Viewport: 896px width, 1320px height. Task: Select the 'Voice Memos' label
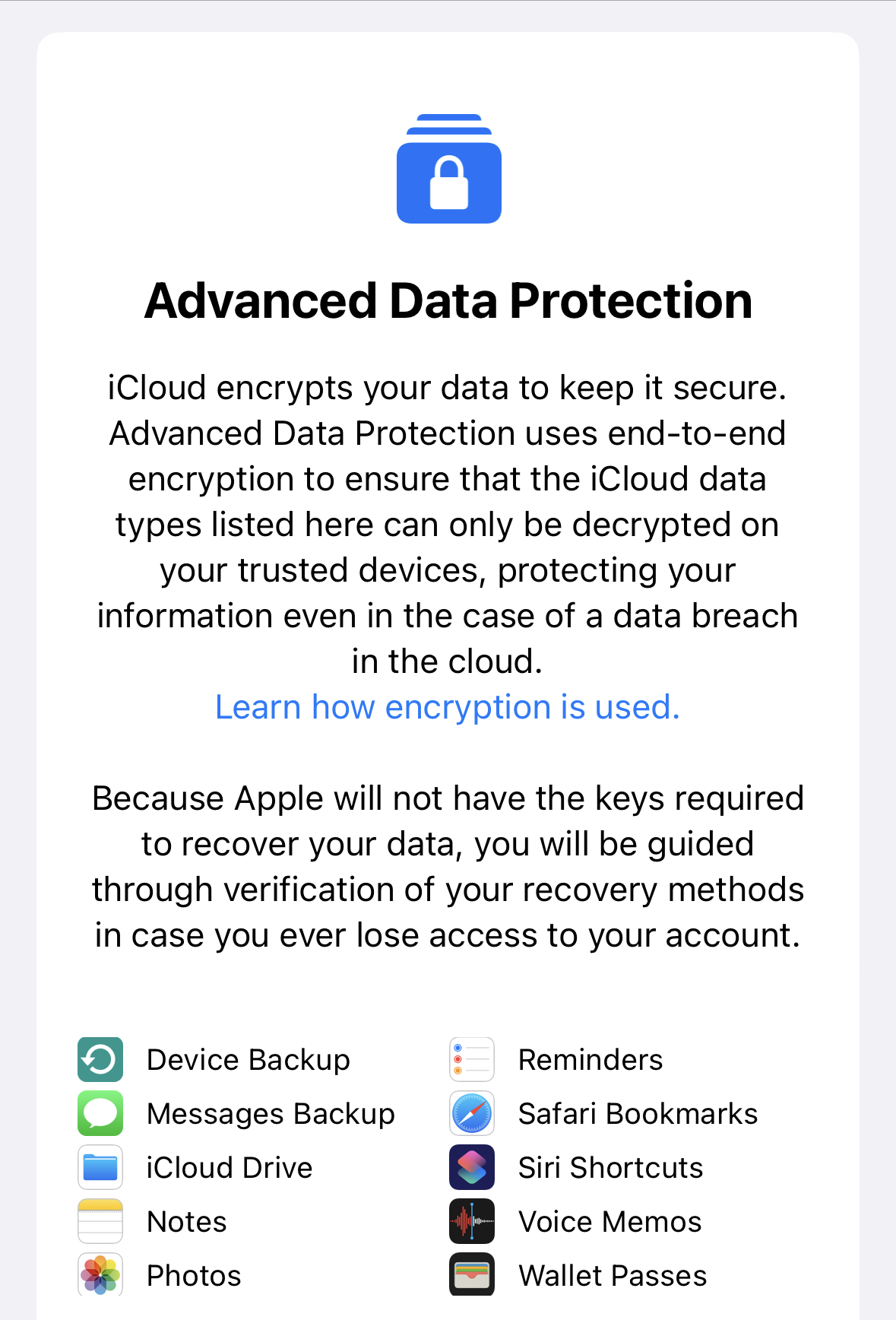click(610, 1222)
